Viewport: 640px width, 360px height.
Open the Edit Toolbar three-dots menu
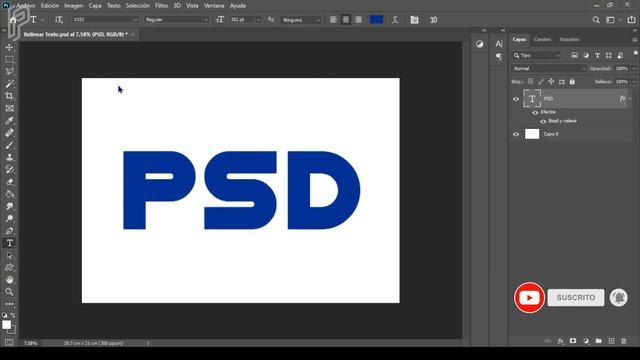[9, 304]
